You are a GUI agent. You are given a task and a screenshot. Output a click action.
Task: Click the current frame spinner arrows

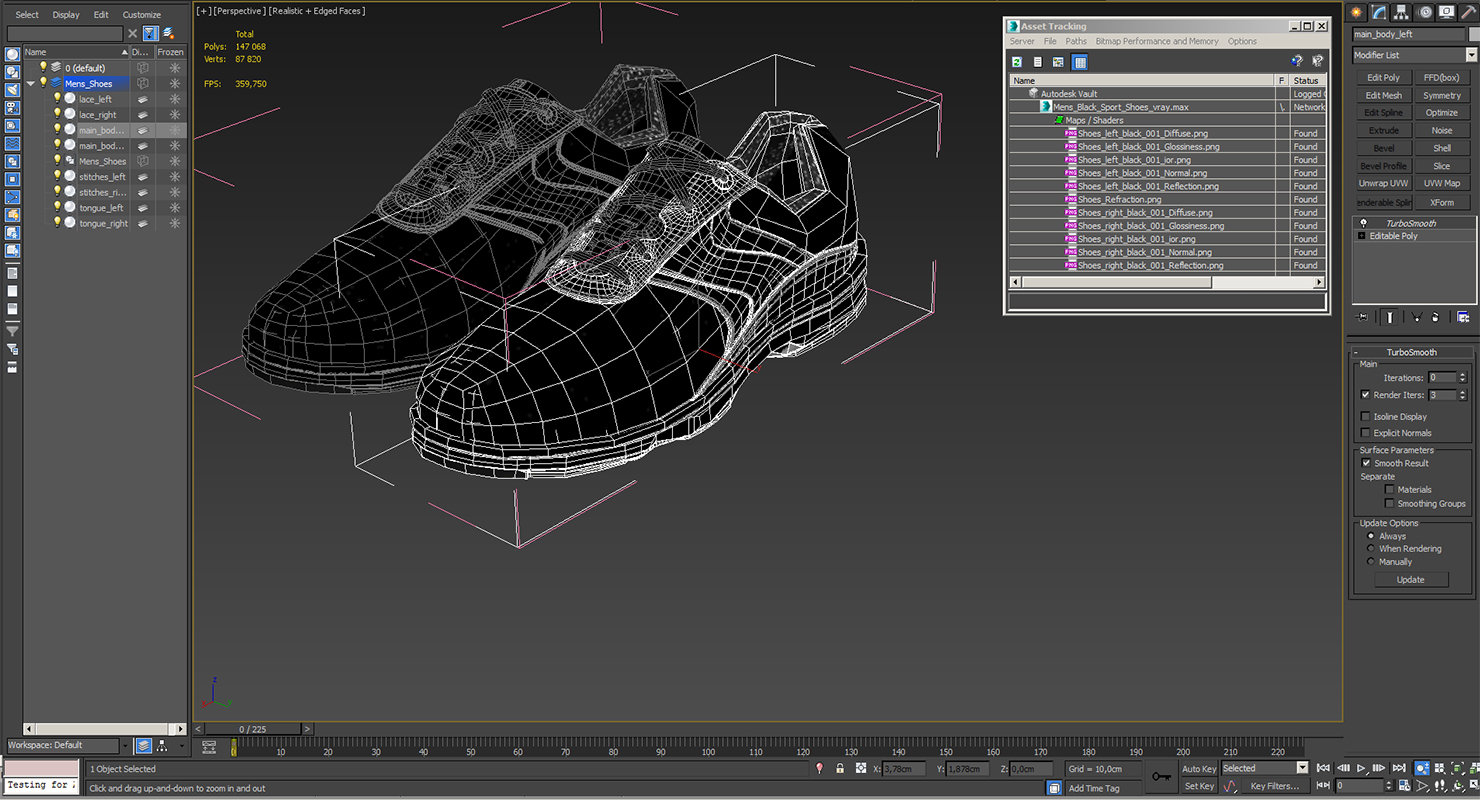pos(1390,786)
